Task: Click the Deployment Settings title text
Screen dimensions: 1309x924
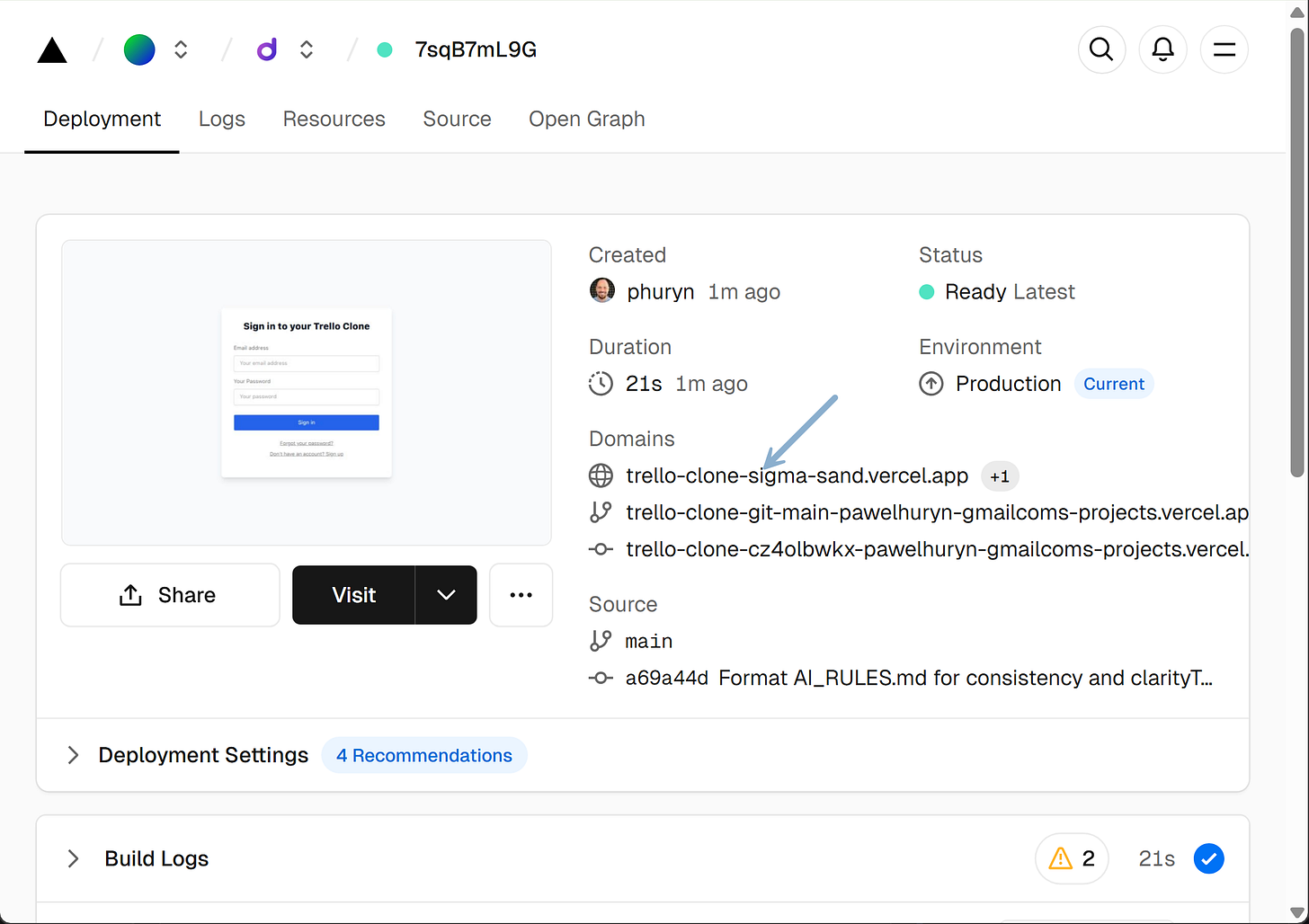Action: [203, 755]
